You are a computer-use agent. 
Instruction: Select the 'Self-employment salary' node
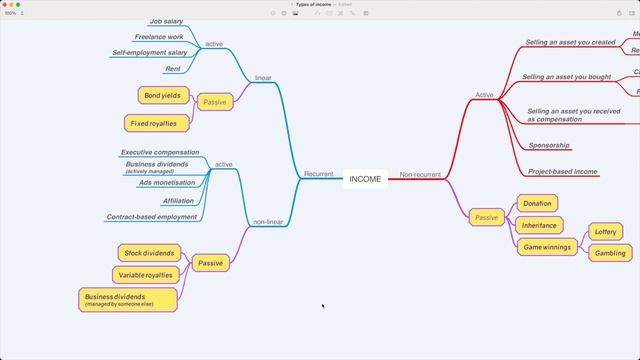point(150,53)
